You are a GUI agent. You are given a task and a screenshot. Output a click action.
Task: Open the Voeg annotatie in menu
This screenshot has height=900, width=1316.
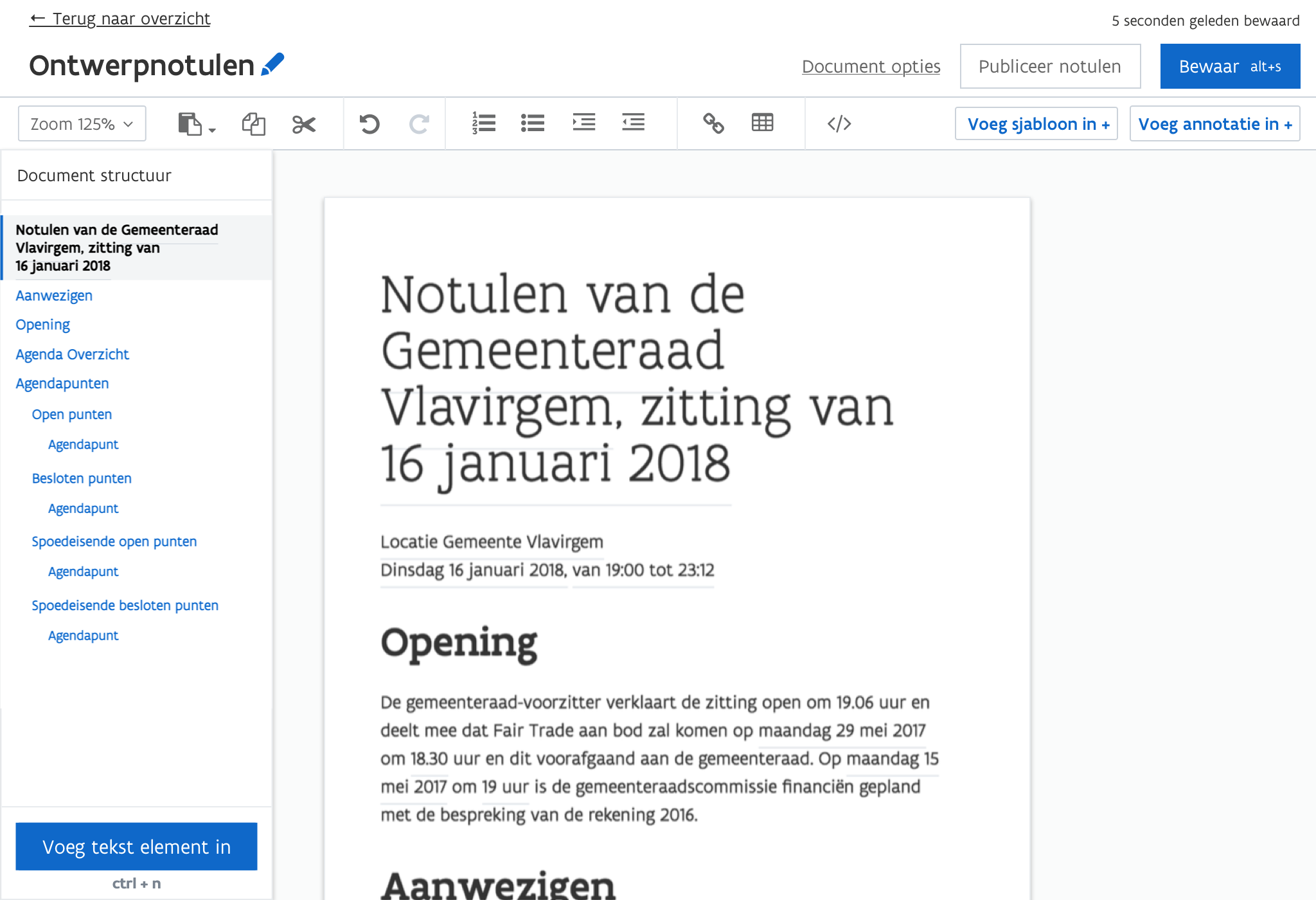point(1214,123)
